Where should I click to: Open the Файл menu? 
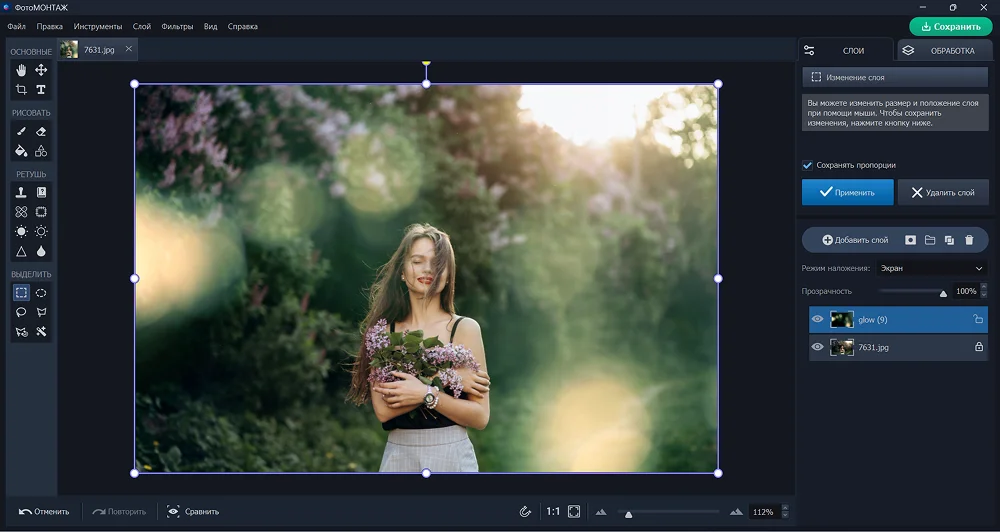point(17,26)
